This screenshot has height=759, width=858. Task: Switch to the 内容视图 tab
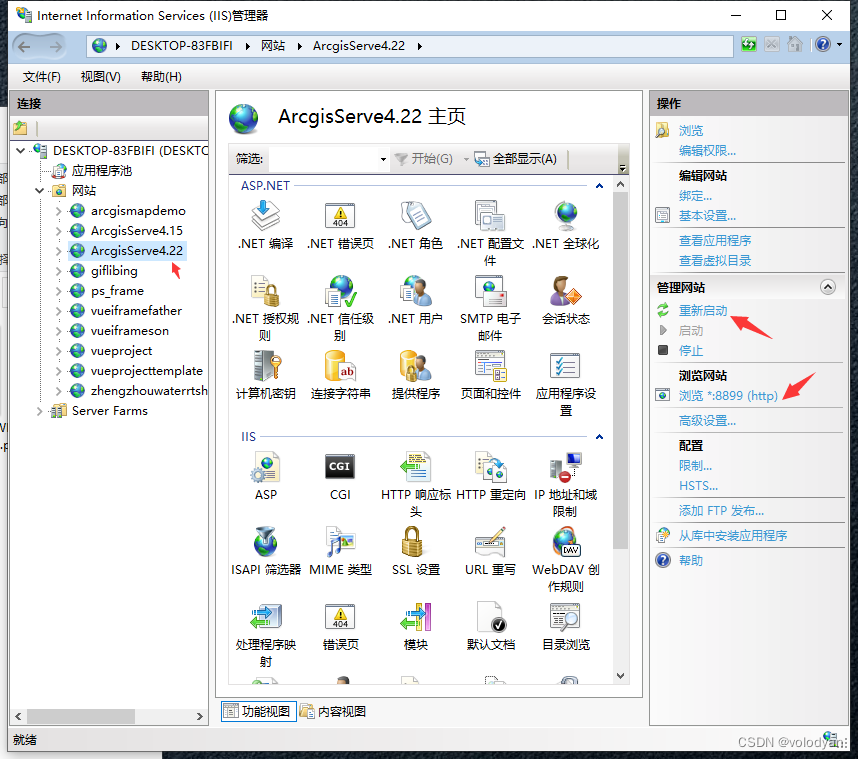coord(340,710)
